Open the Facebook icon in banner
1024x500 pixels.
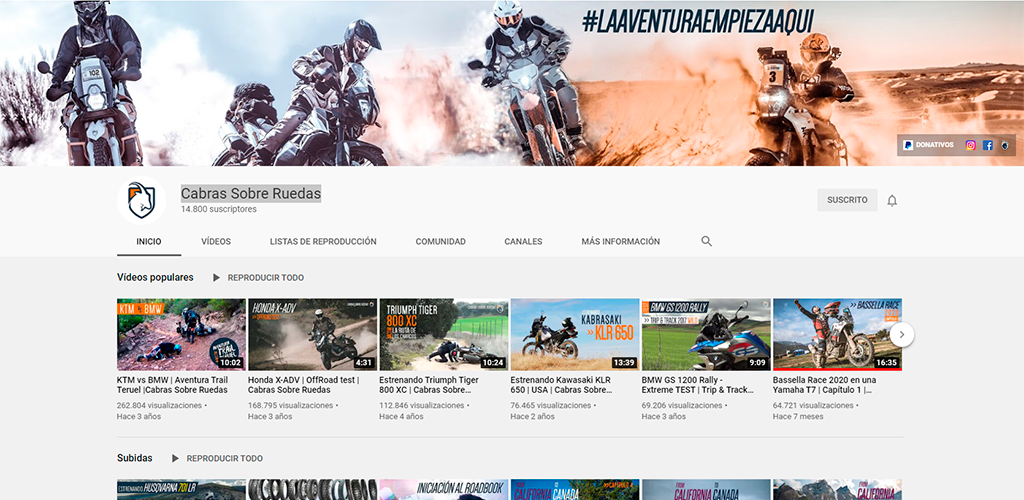point(987,145)
